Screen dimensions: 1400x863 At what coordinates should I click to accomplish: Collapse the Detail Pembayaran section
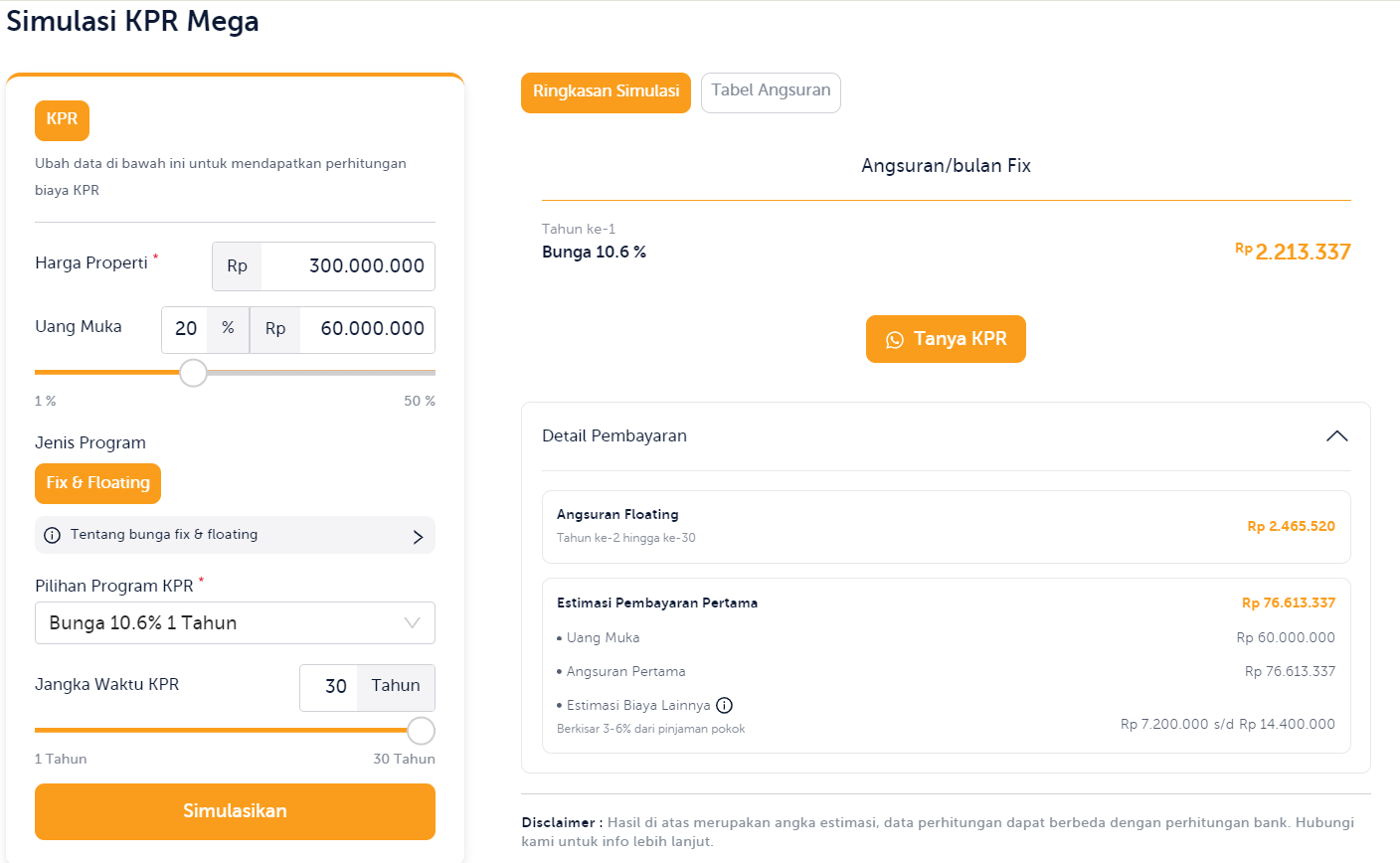point(1336,436)
